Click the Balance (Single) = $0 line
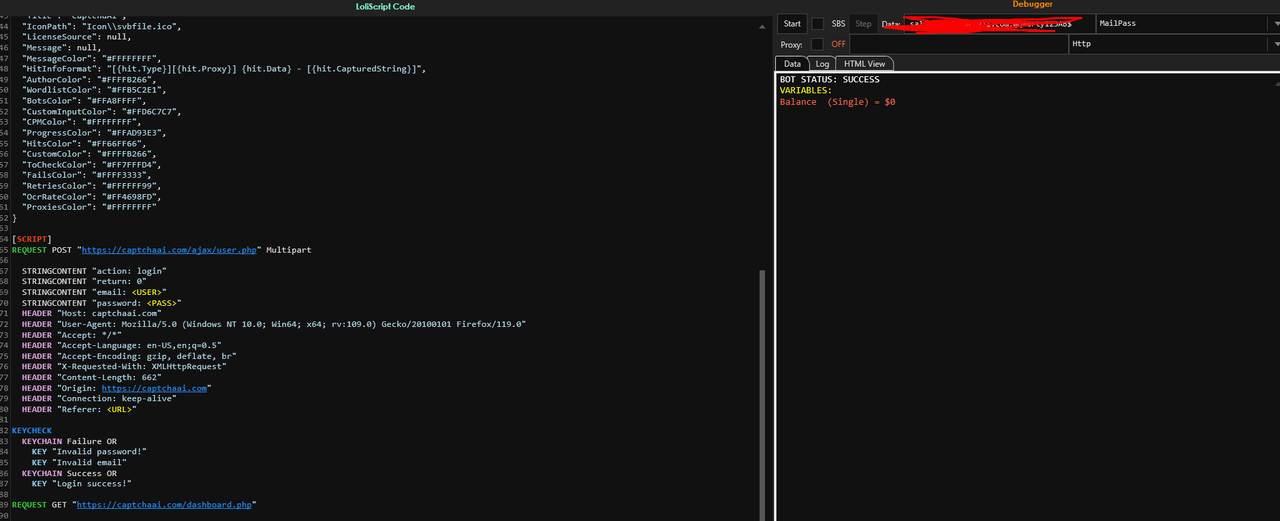 [837, 102]
